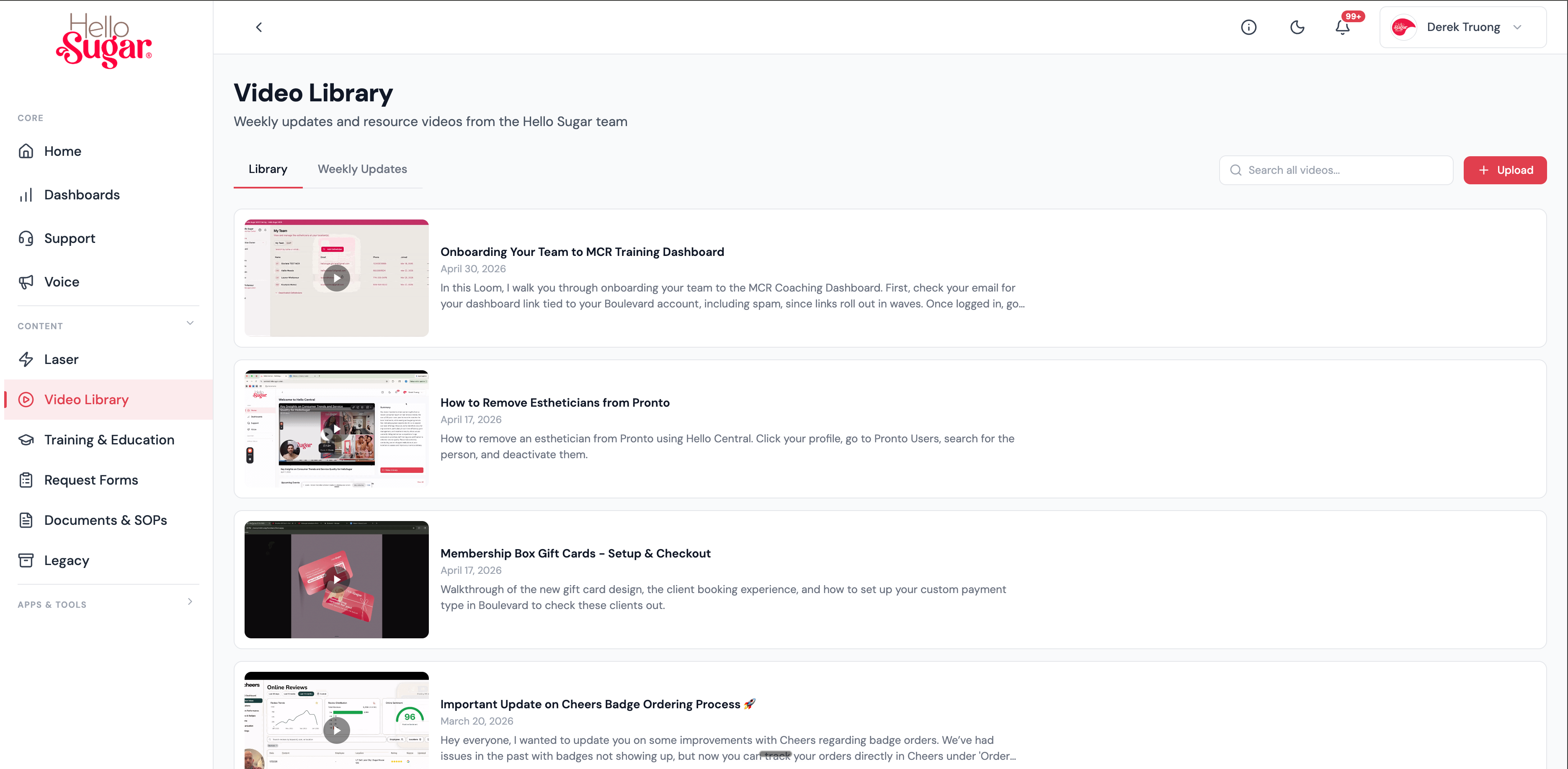This screenshot has width=1568, height=769.
Task: Click the Video Library page heading
Action: [314, 93]
